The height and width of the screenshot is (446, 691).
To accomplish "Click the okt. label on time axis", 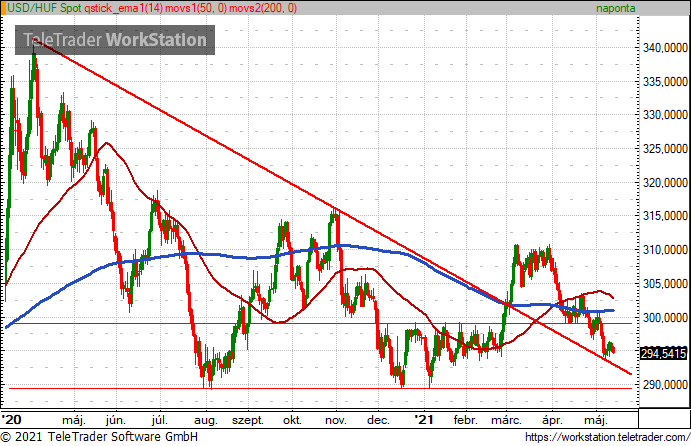I will pyautogui.click(x=292, y=420).
